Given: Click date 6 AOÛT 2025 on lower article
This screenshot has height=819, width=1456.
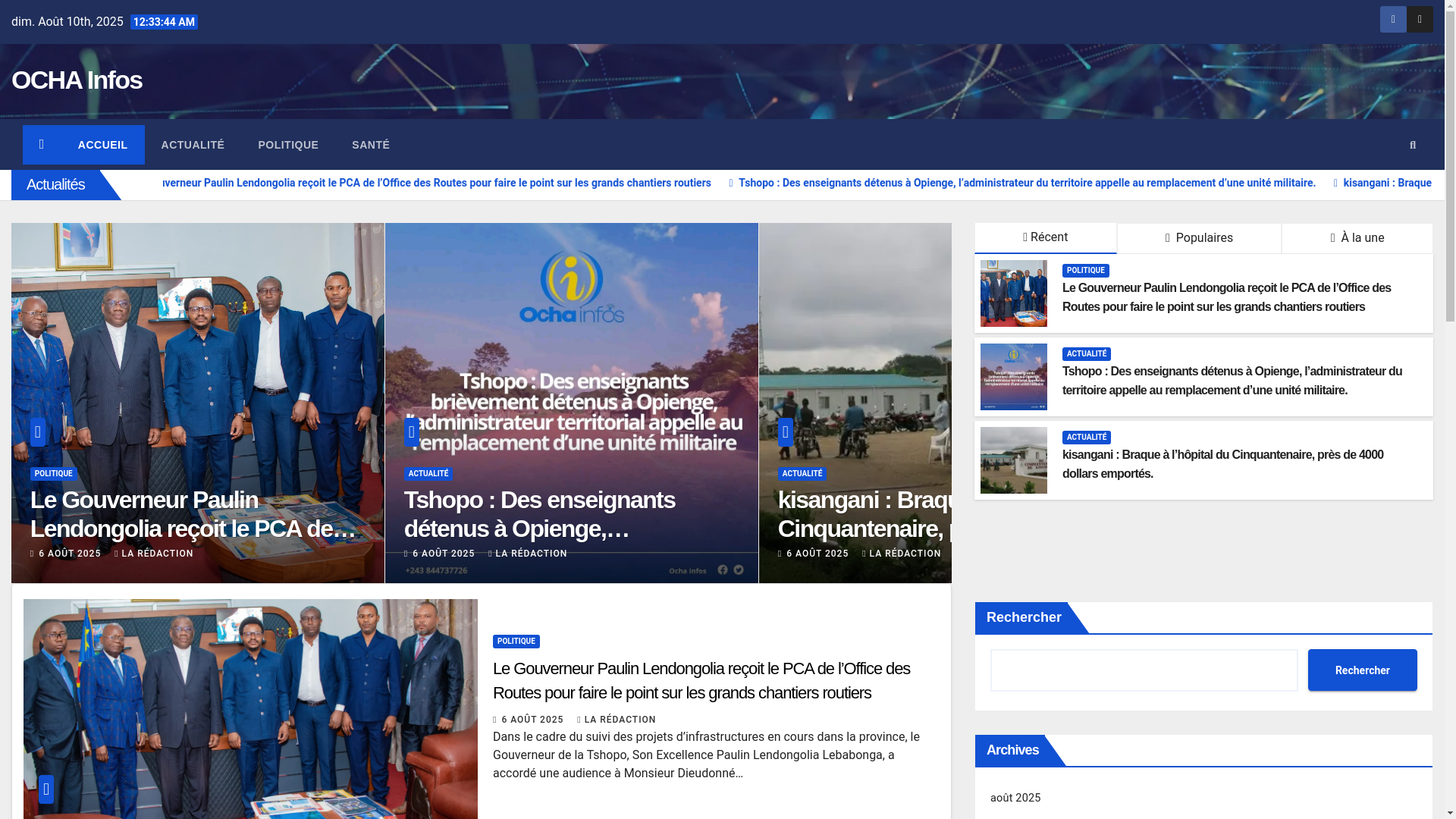Looking at the screenshot, I should 532,720.
